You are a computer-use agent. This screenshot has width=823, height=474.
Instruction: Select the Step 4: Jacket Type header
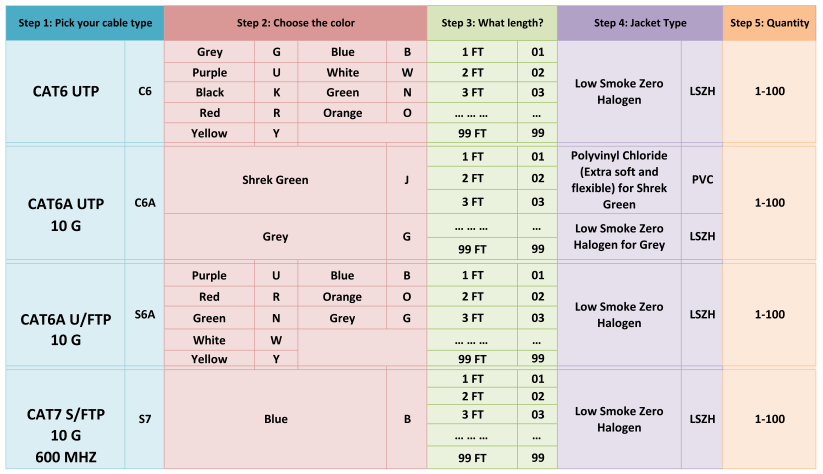pos(640,23)
